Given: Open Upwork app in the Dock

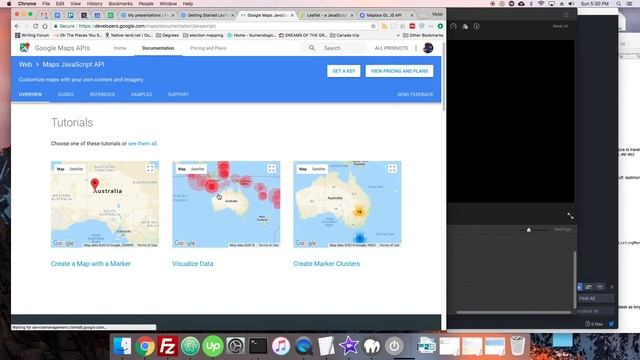Looking at the screenshot, I should [213, 346].
